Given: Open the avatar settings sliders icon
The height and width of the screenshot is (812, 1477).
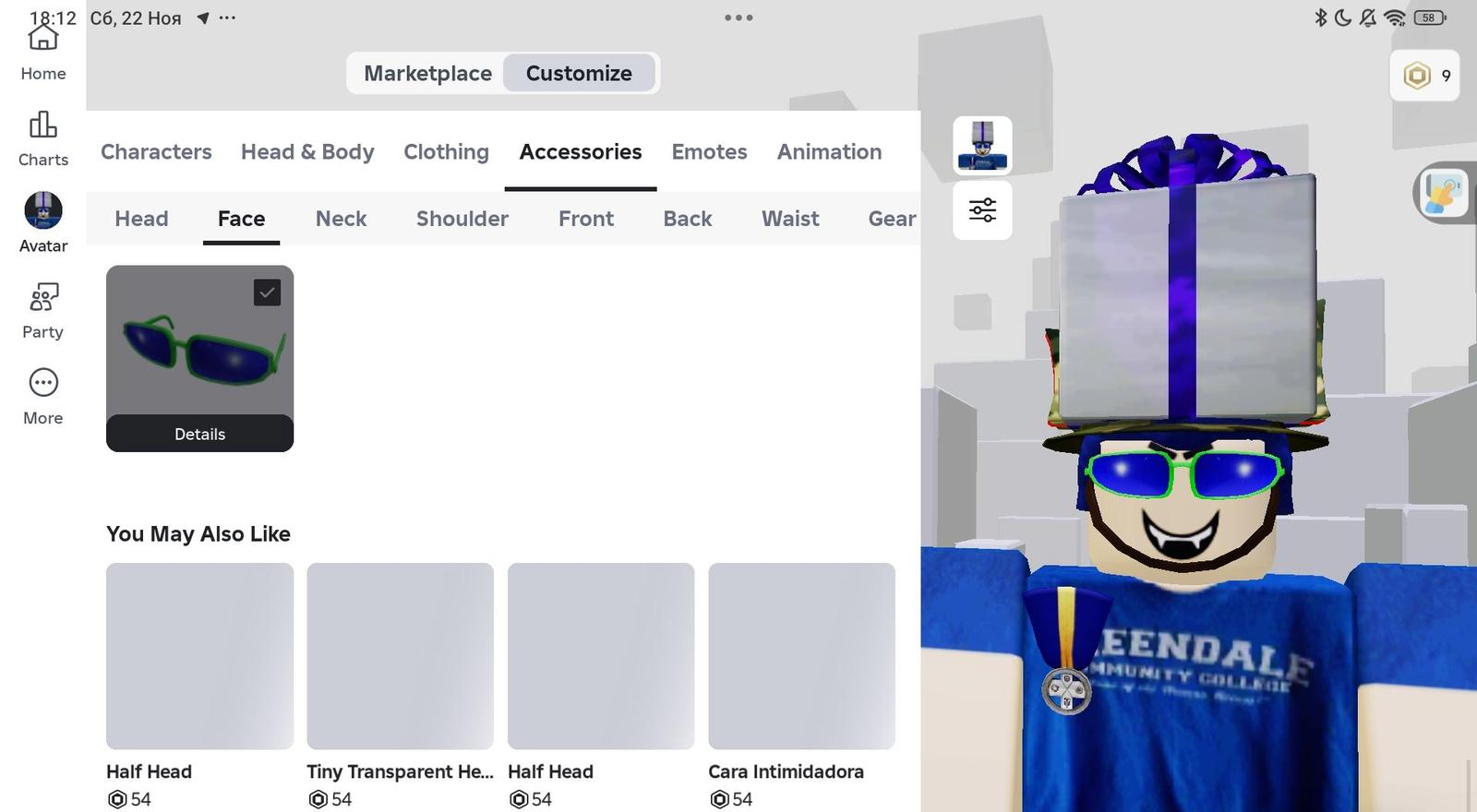Looking at the screenshot, I should coord(982,210).
